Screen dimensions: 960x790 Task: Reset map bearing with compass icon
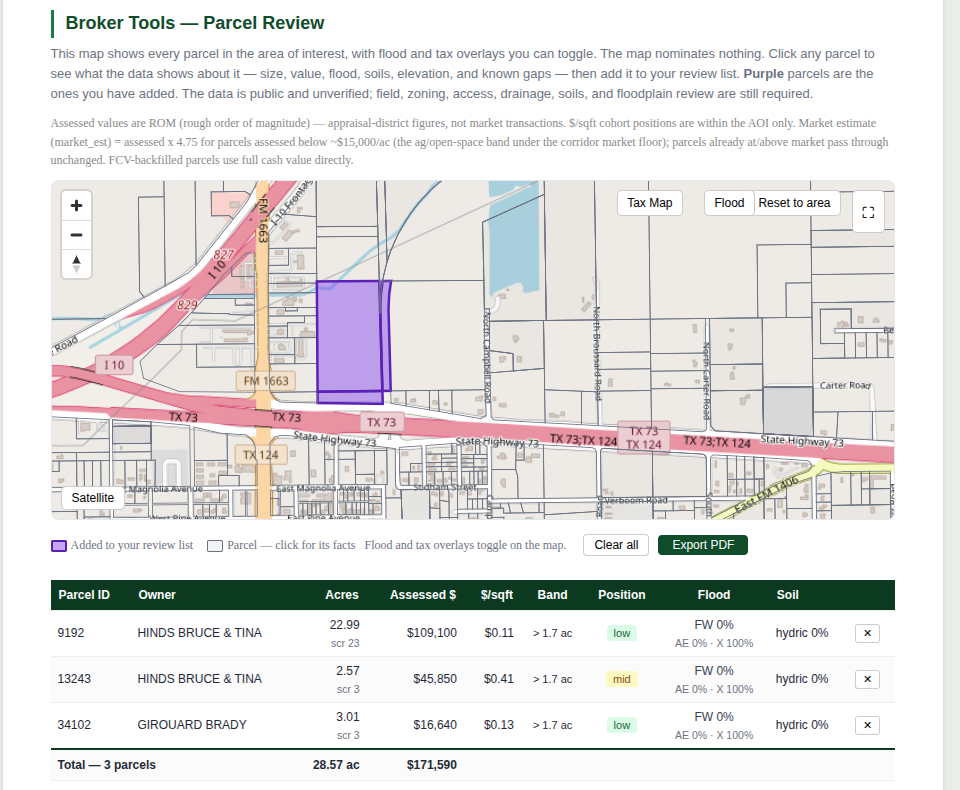tap(77, 264)
